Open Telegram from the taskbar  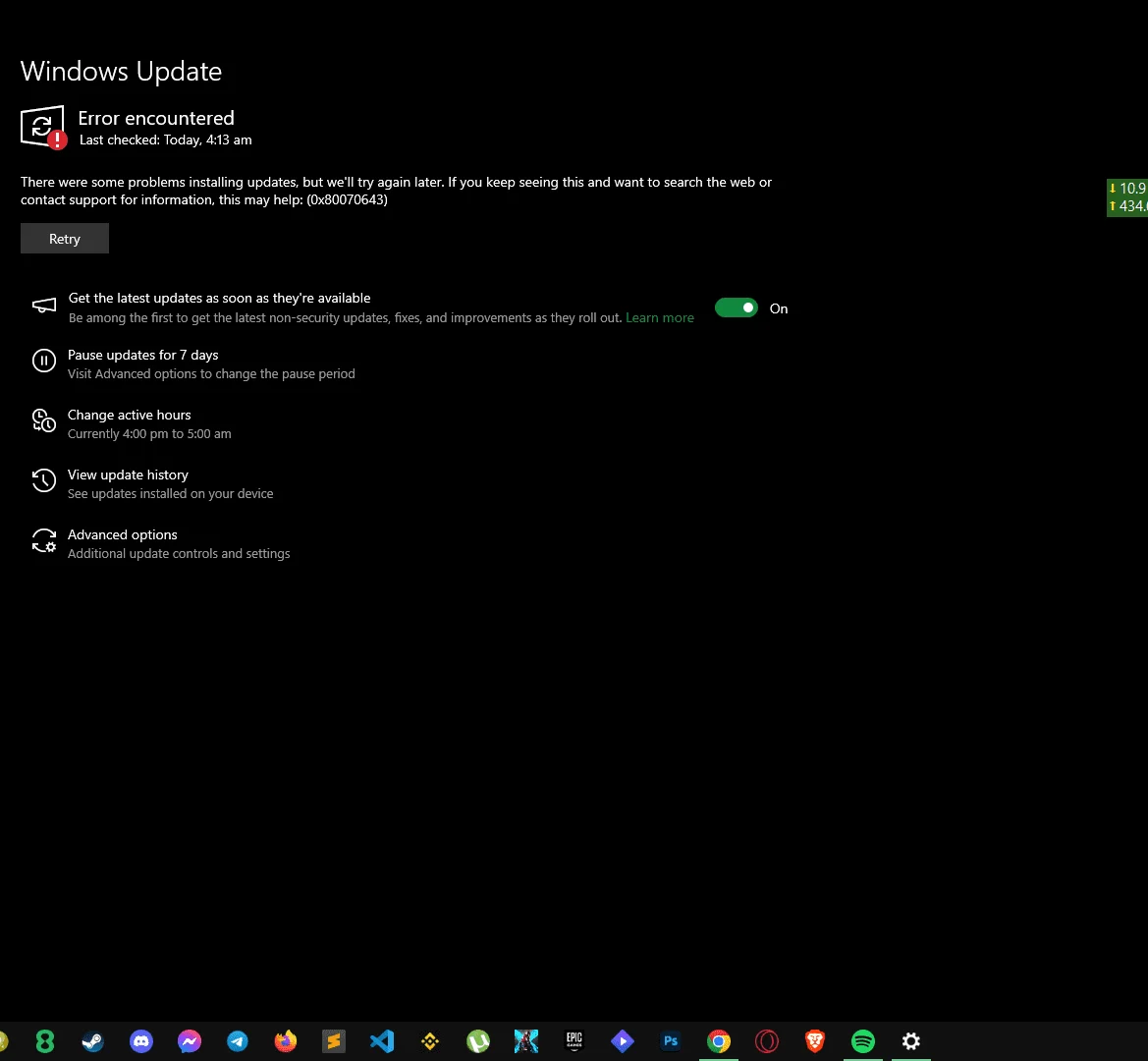[x=238, y=1041]
